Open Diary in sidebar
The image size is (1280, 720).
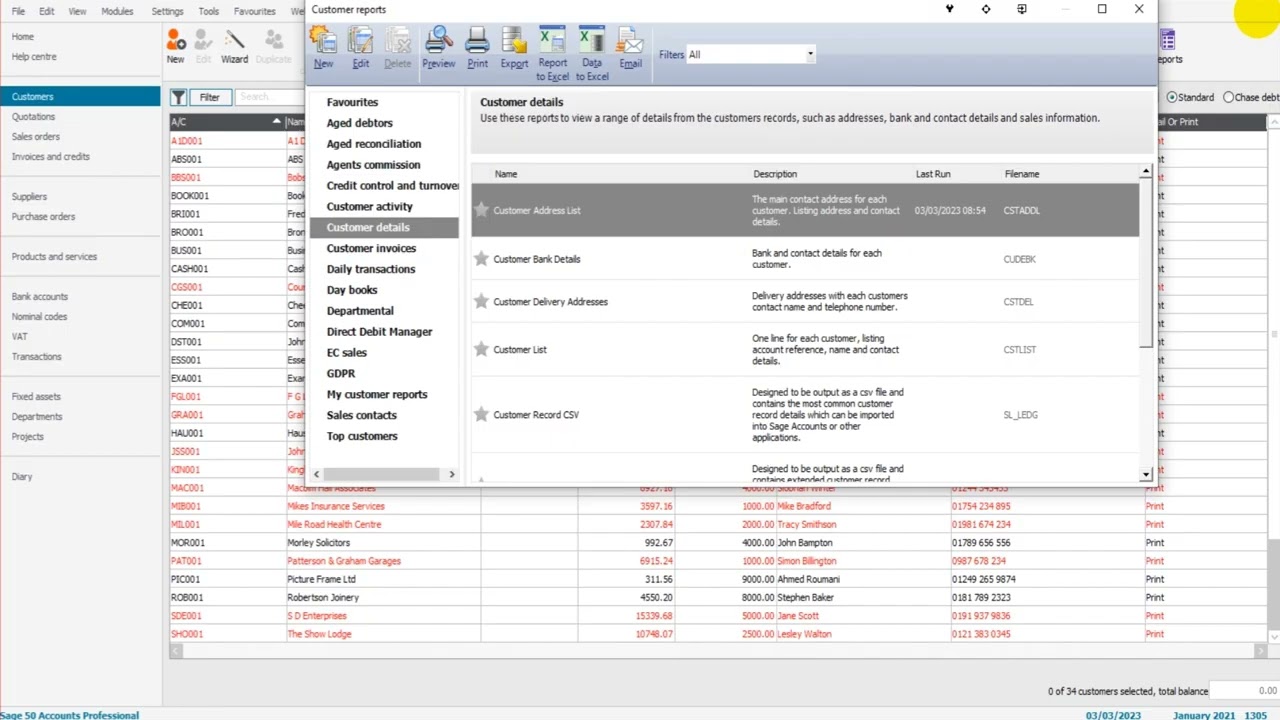(22, 477)
